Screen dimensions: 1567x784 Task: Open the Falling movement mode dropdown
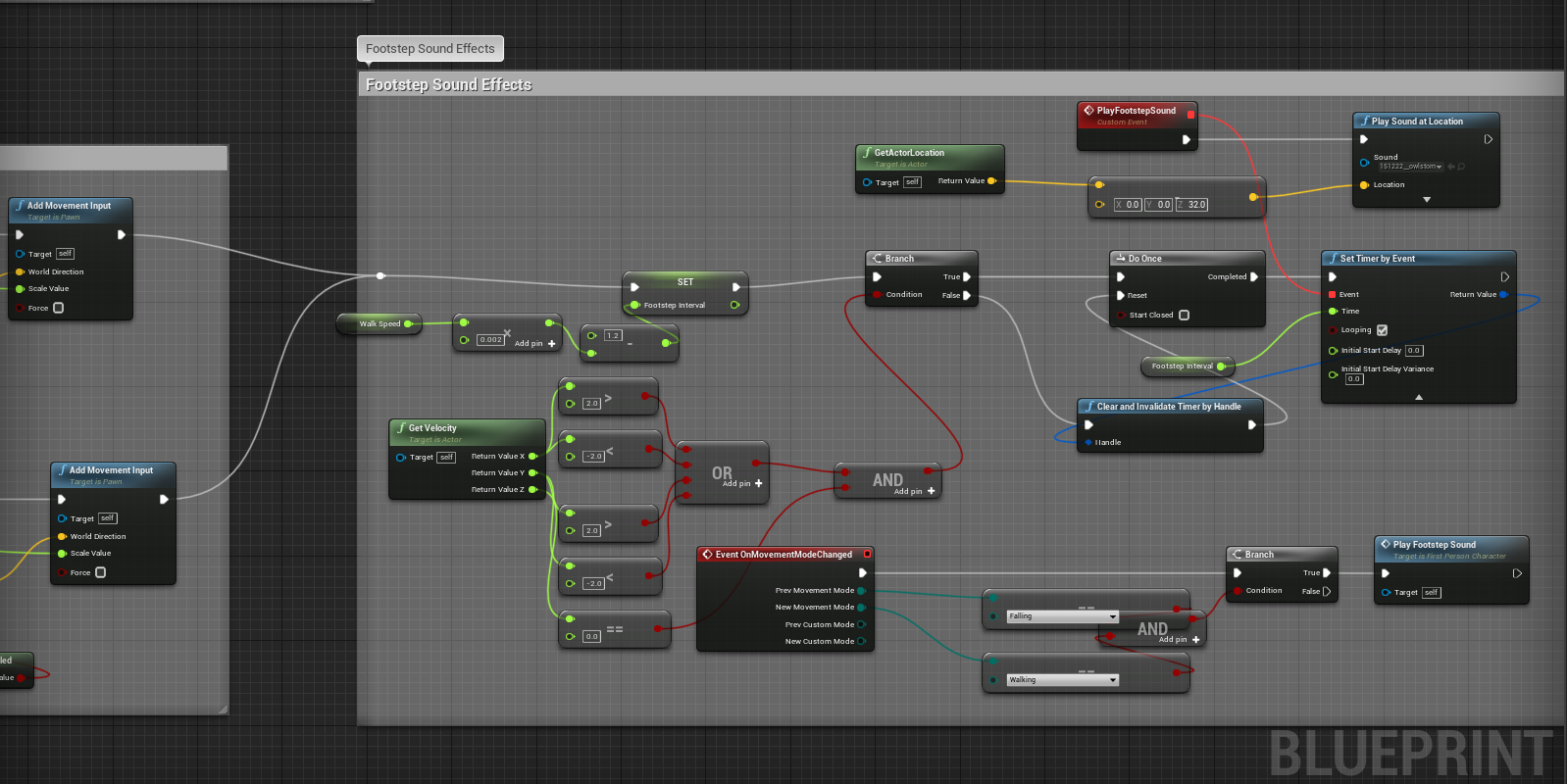coord(1063,616)
